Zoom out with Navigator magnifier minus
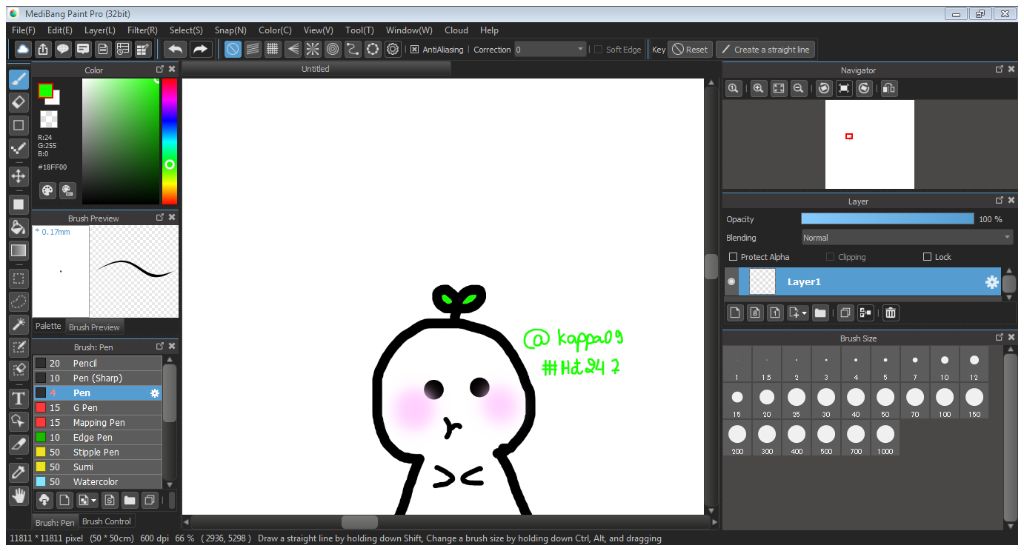This screenshot has width=1024, height=551. (798, 88)
